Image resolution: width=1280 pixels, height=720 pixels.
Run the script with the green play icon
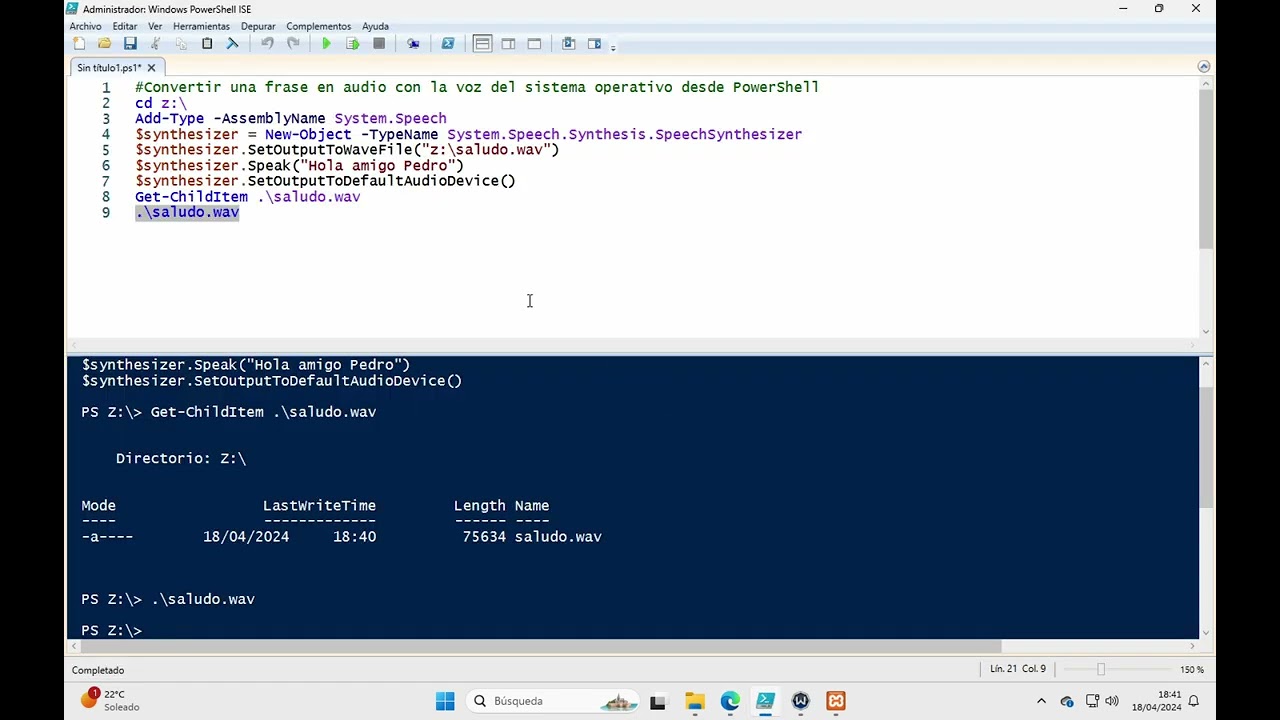coord(326,44)
